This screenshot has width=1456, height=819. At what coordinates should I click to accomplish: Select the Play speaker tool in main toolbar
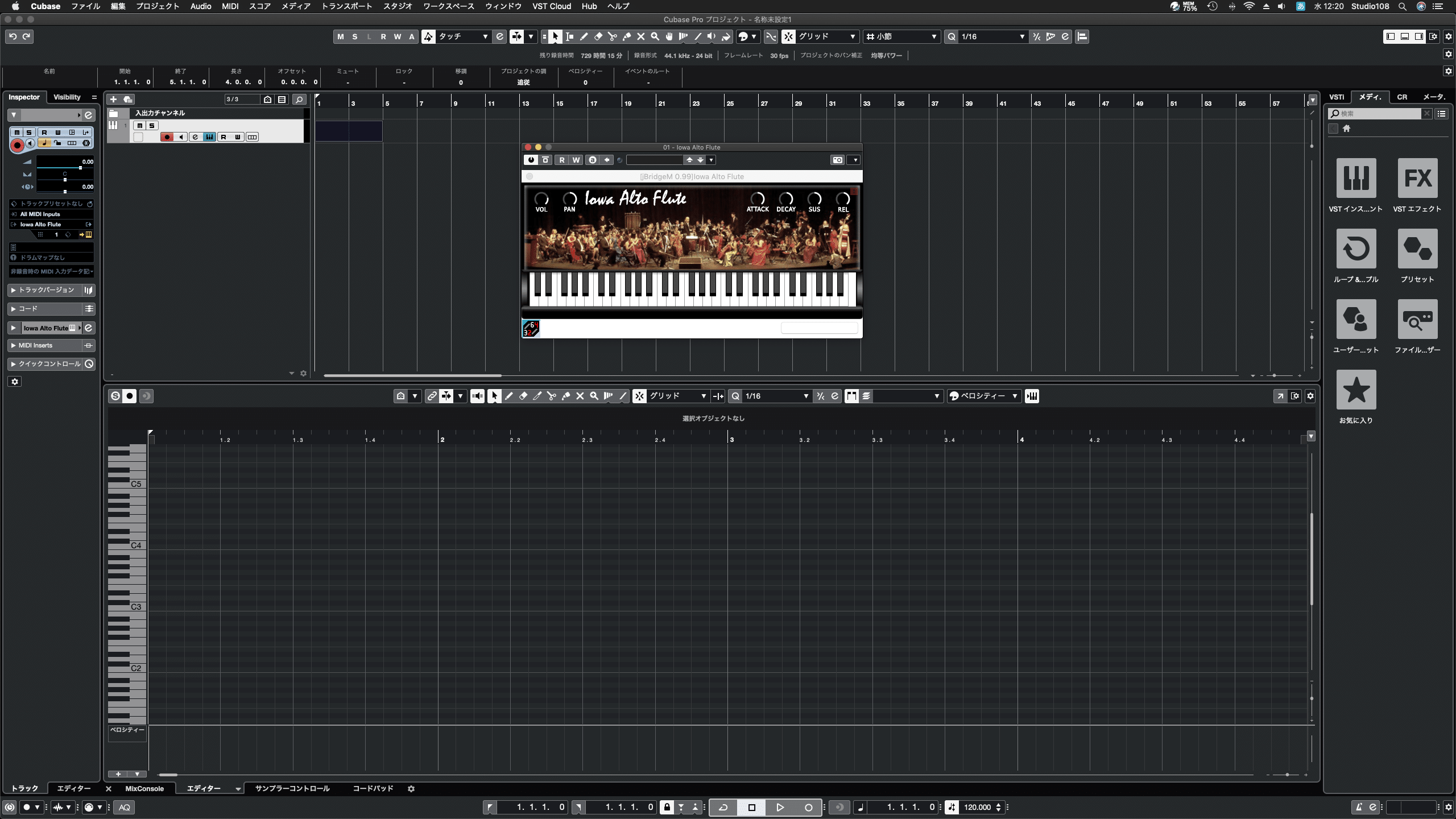tap(712, 36)
